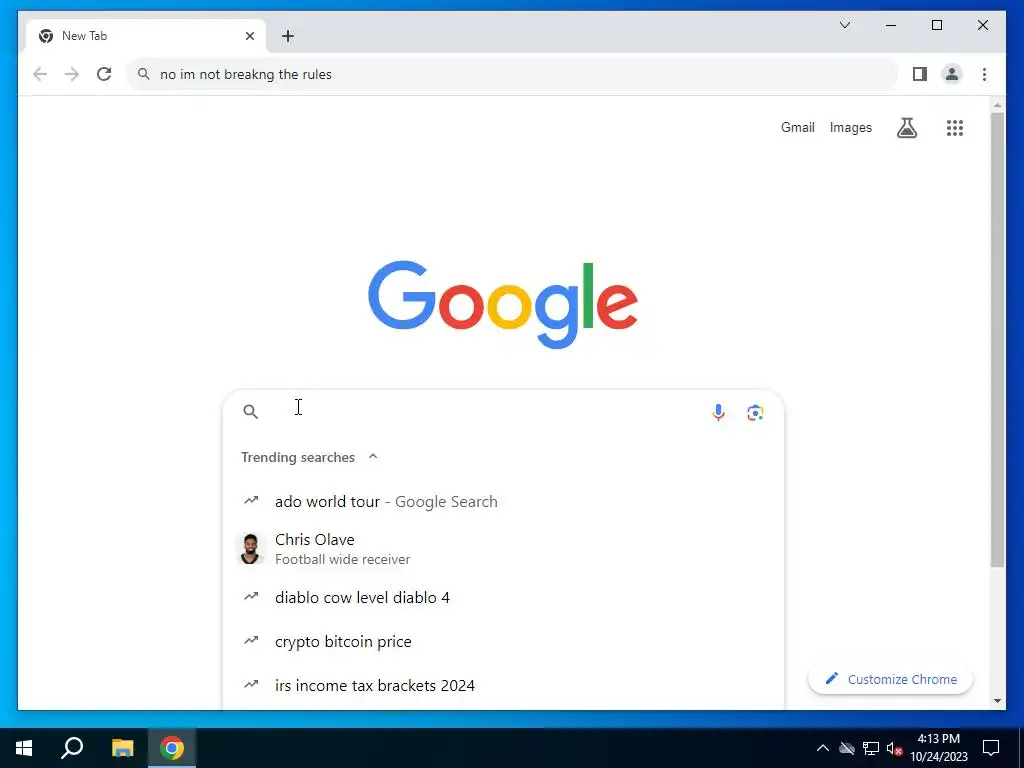The image size is (1024, 768).
Task: Select 'diablo cow level diablo 4' suggestion
Action: point(503,598)
